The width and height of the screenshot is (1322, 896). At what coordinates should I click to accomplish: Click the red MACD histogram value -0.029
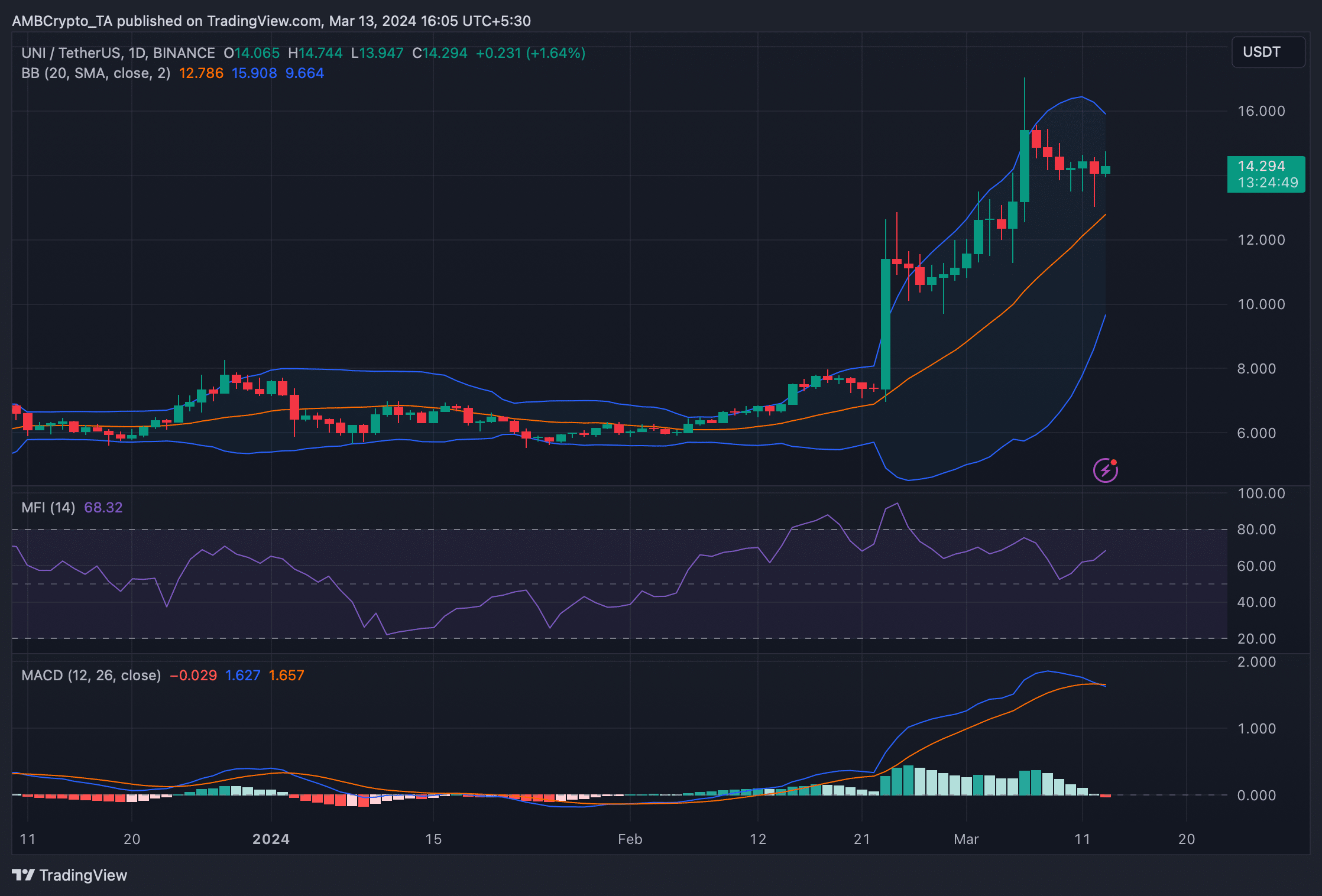click(x=193, y=676)
